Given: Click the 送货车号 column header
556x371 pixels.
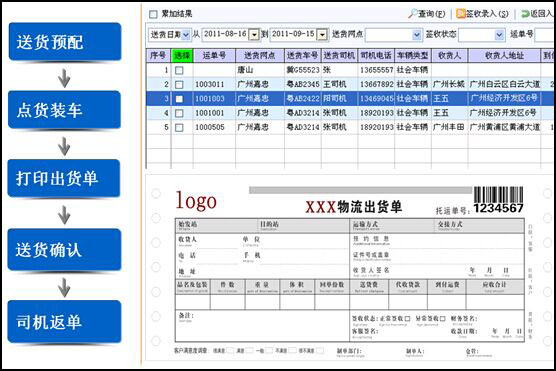Looking at the screenshot, I should click(302, 55).
